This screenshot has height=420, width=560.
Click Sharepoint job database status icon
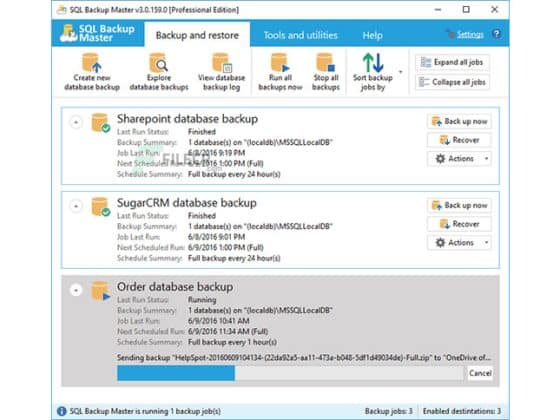pyautogui.click(x=100, y=123)
